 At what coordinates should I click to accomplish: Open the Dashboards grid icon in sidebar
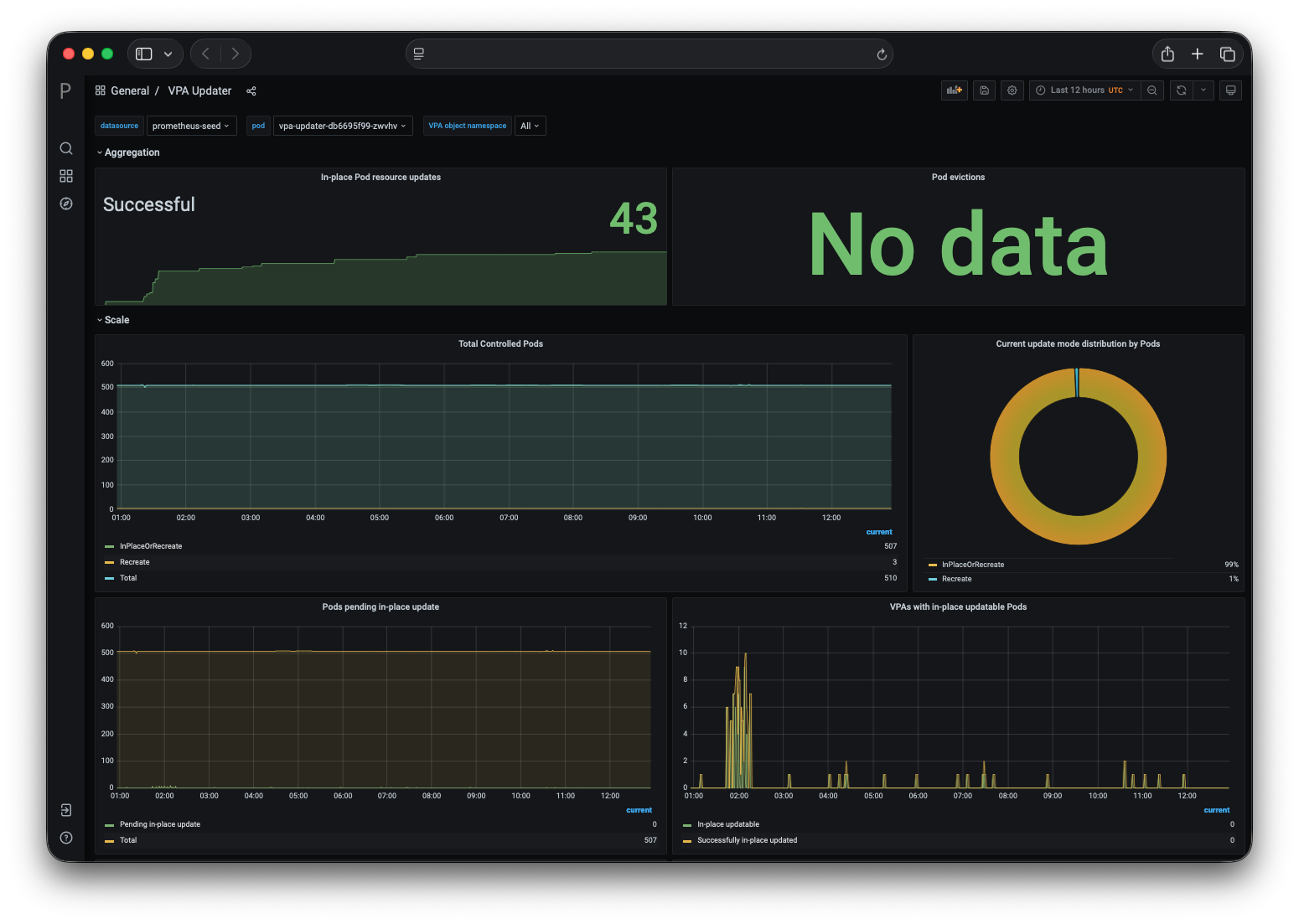click(x=66, y=176)
